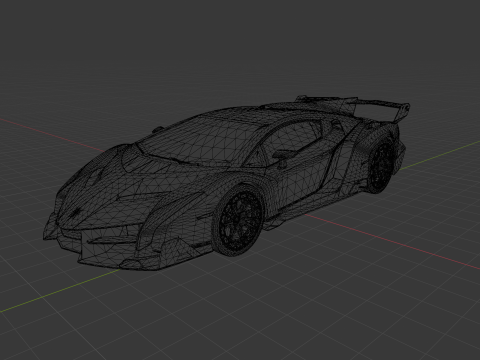Select the car's front wheel mesh
Viewport: 480px width, 360px height.
click(239, 221)
